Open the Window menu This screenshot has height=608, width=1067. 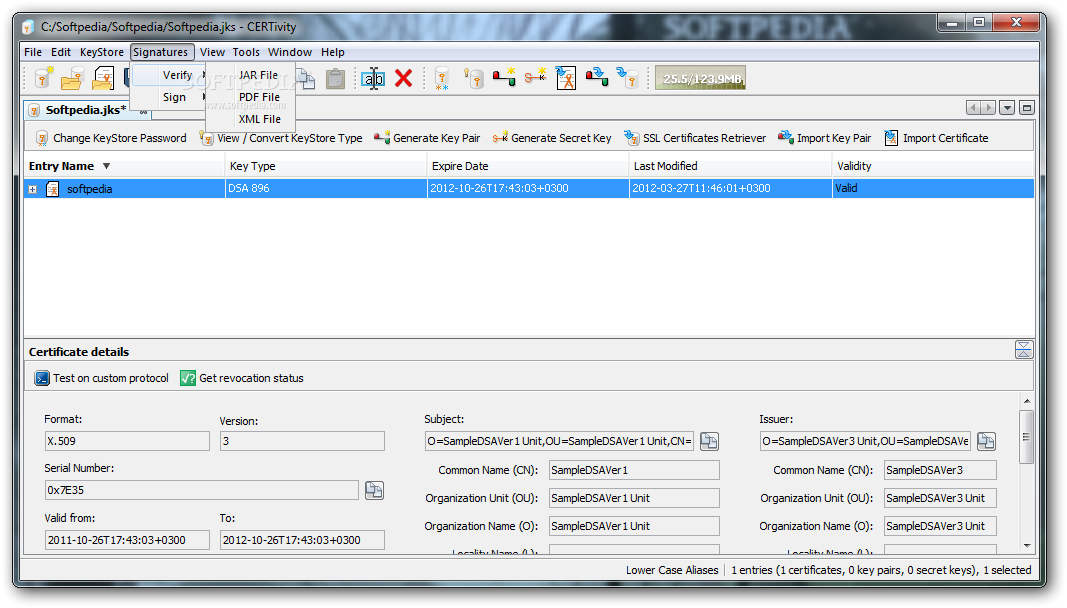coord(290,52)
